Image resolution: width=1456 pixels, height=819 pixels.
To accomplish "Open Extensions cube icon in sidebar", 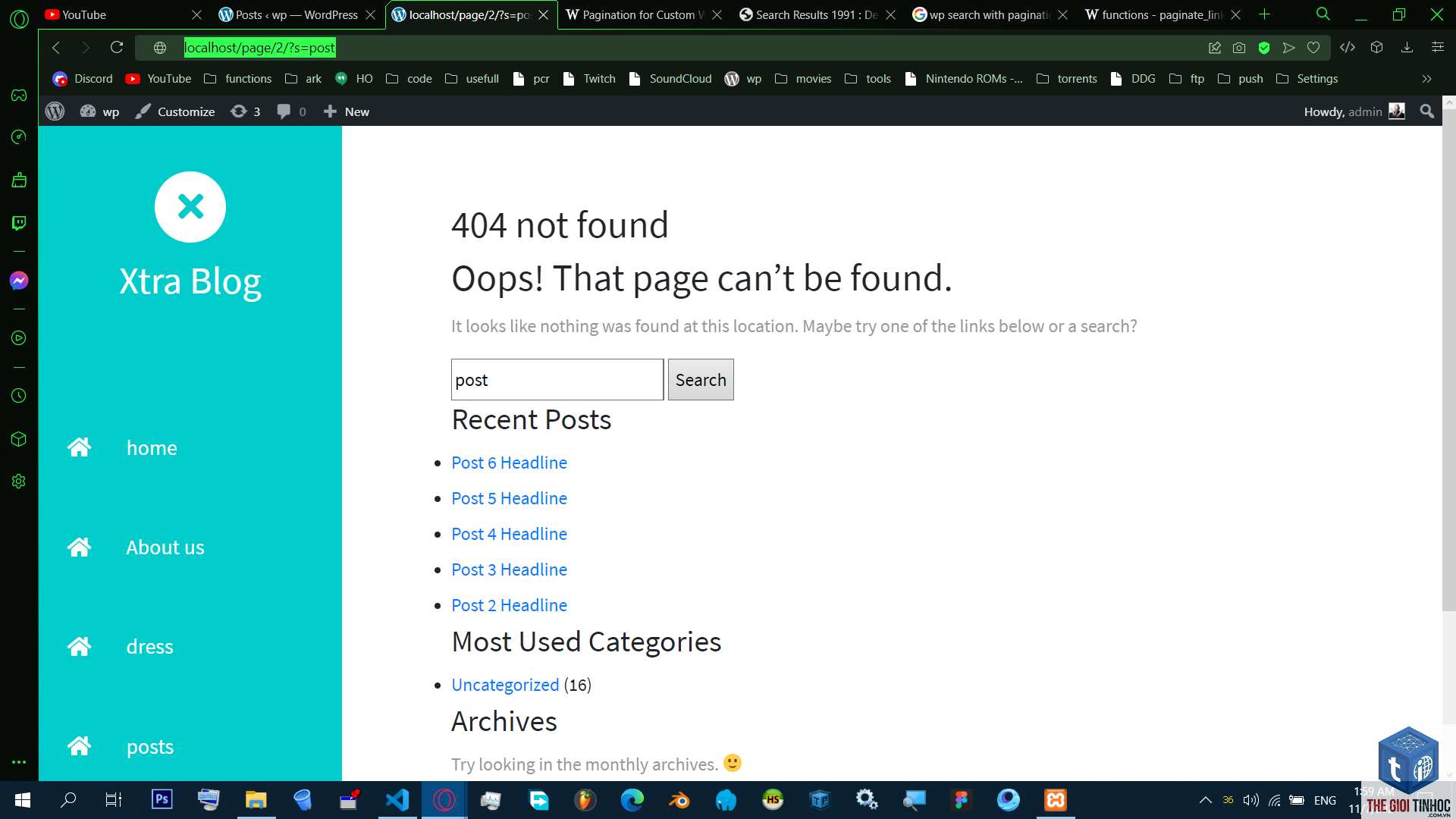I will coord(19,439).
